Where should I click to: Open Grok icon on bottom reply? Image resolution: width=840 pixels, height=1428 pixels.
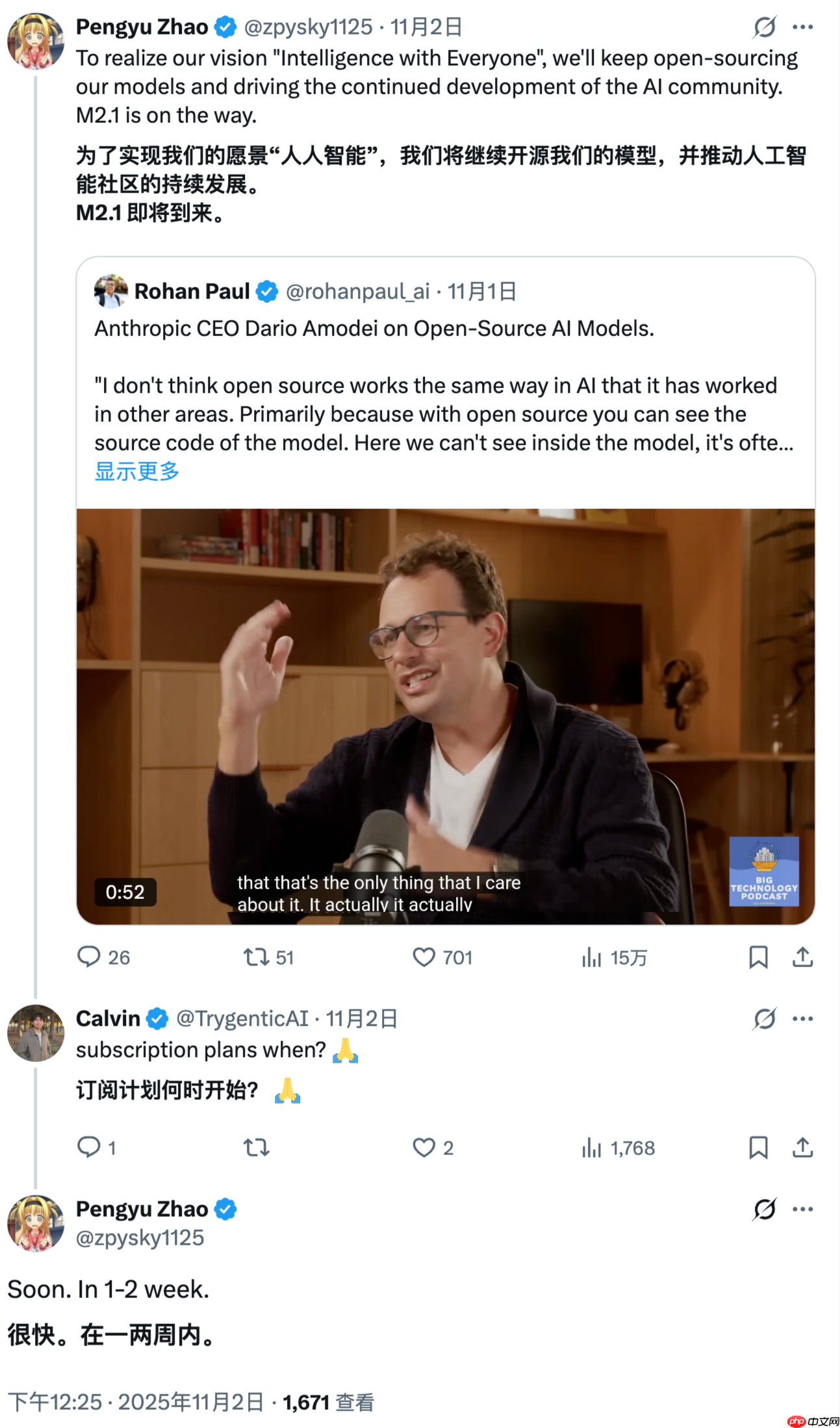(x=765, y=1209)
